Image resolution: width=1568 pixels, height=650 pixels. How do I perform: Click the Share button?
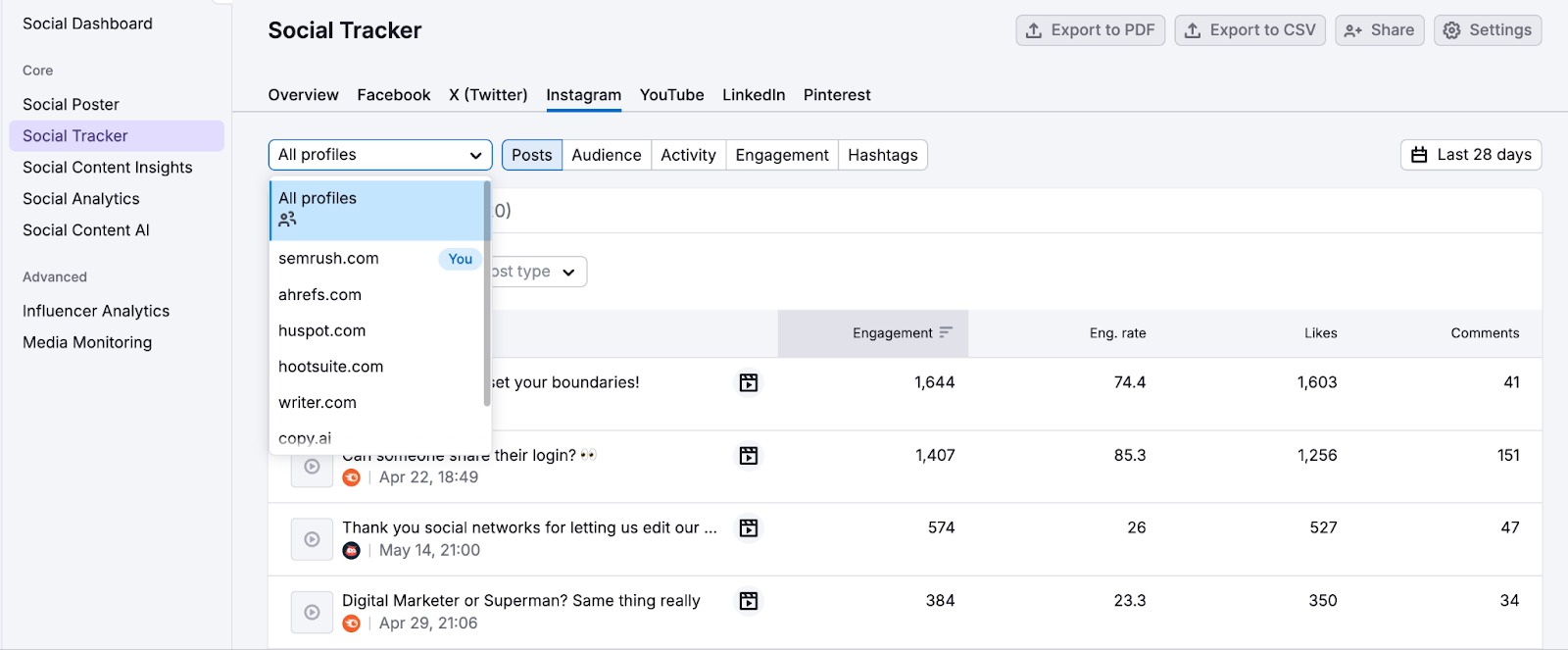pyautogui.click(x=1379, y=30)
